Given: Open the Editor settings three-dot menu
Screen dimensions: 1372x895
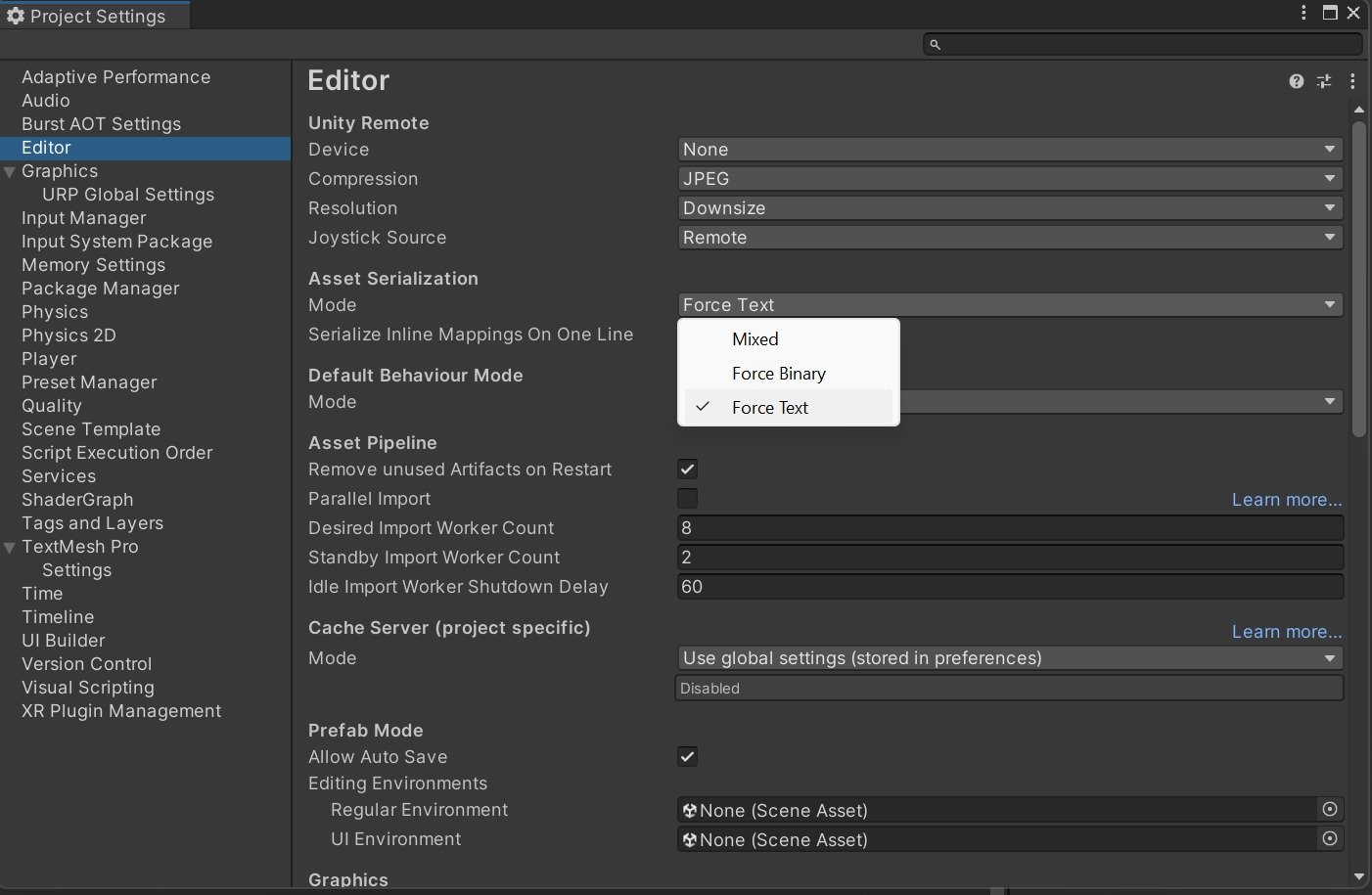Looking at the screenshot, I should click(1352, 81).
